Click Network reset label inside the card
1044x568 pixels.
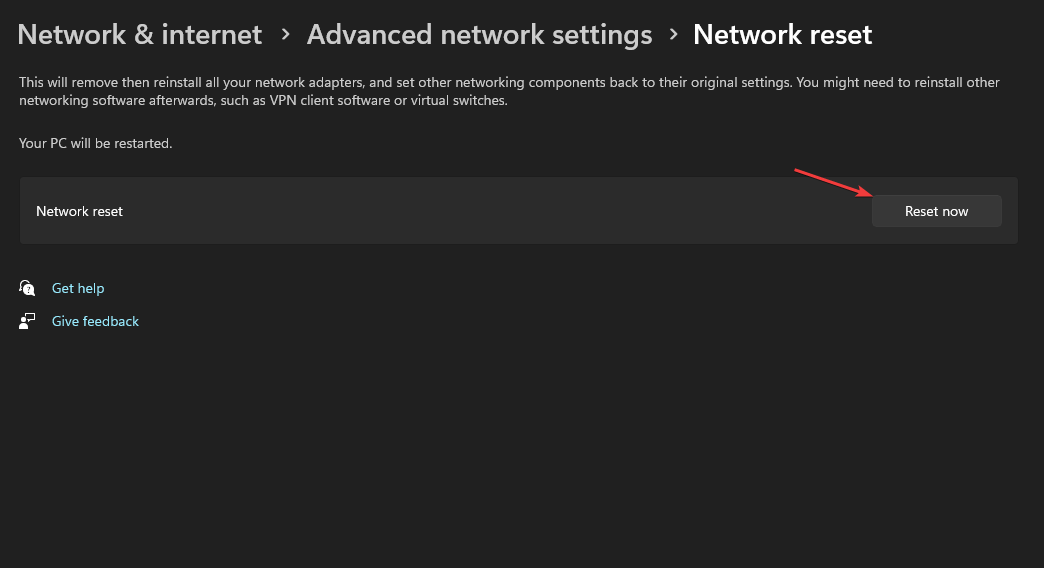(79, 211)
